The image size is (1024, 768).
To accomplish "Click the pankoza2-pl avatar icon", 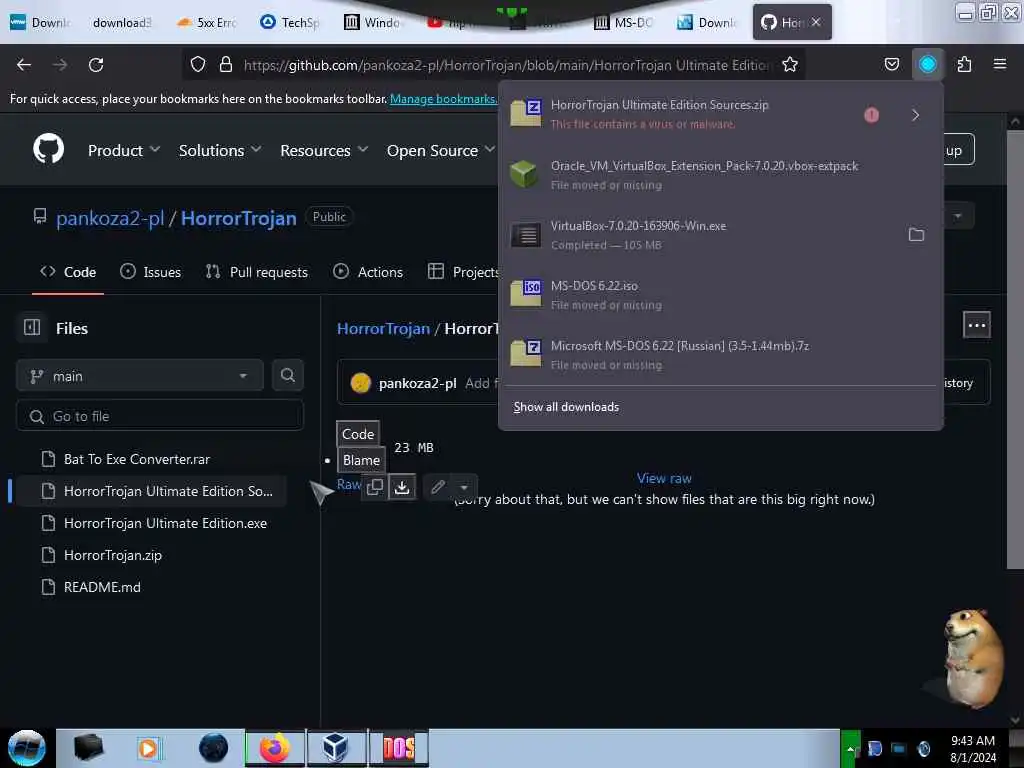I will pos(360,383).
